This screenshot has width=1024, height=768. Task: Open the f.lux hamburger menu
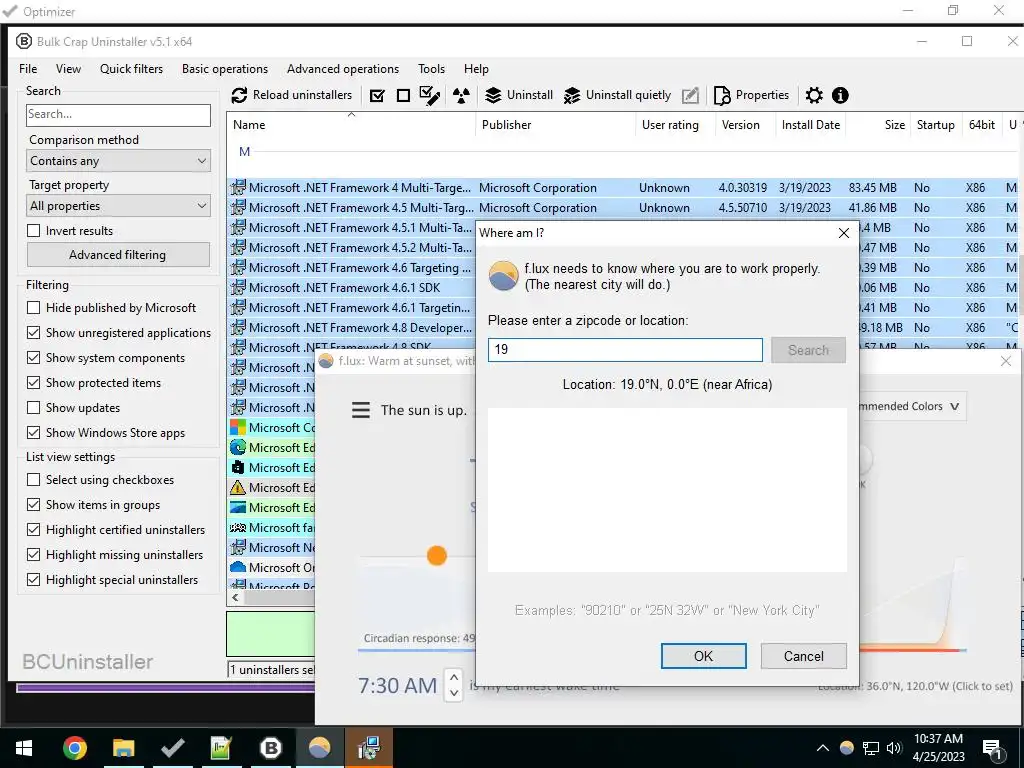360,410
